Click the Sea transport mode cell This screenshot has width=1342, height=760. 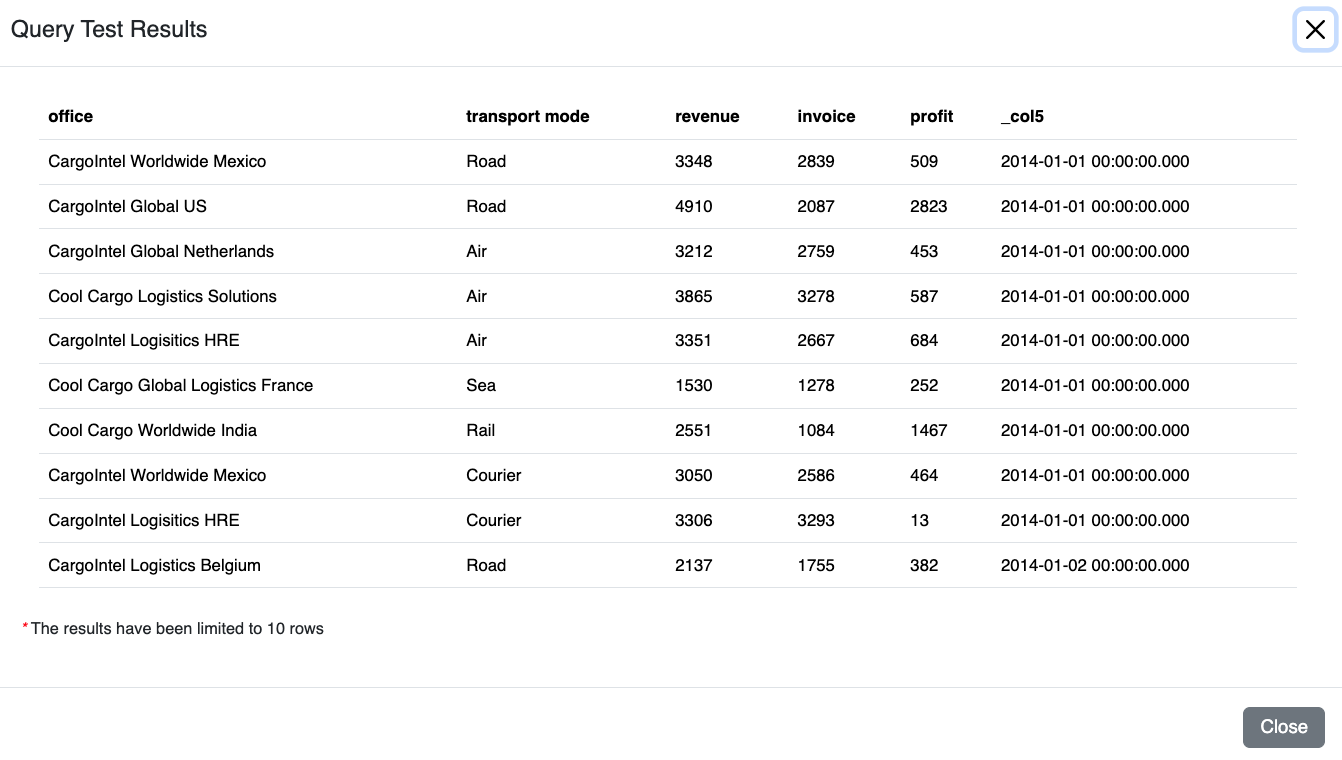481,385
